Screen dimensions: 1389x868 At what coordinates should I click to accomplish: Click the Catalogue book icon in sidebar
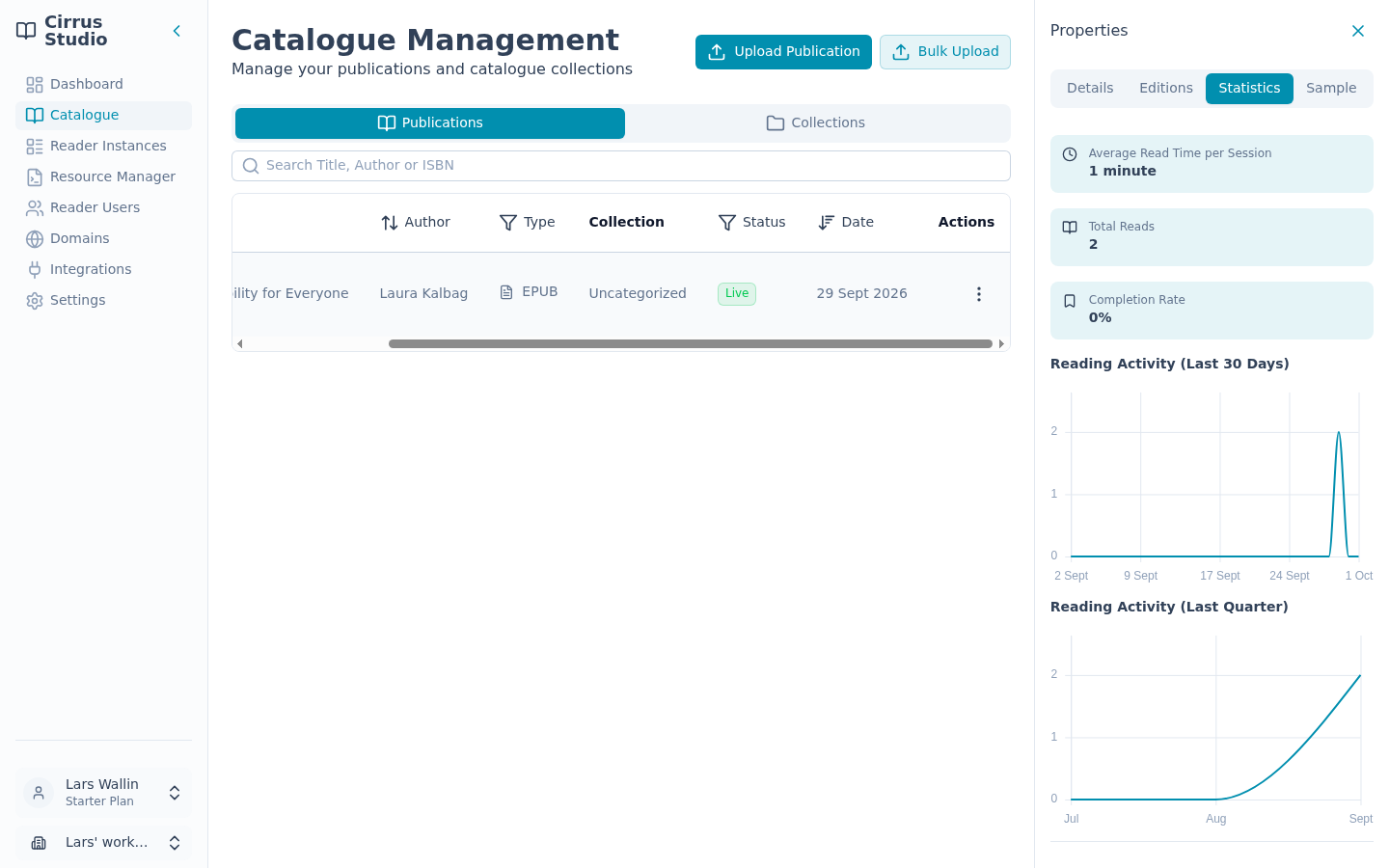point(35,116)
